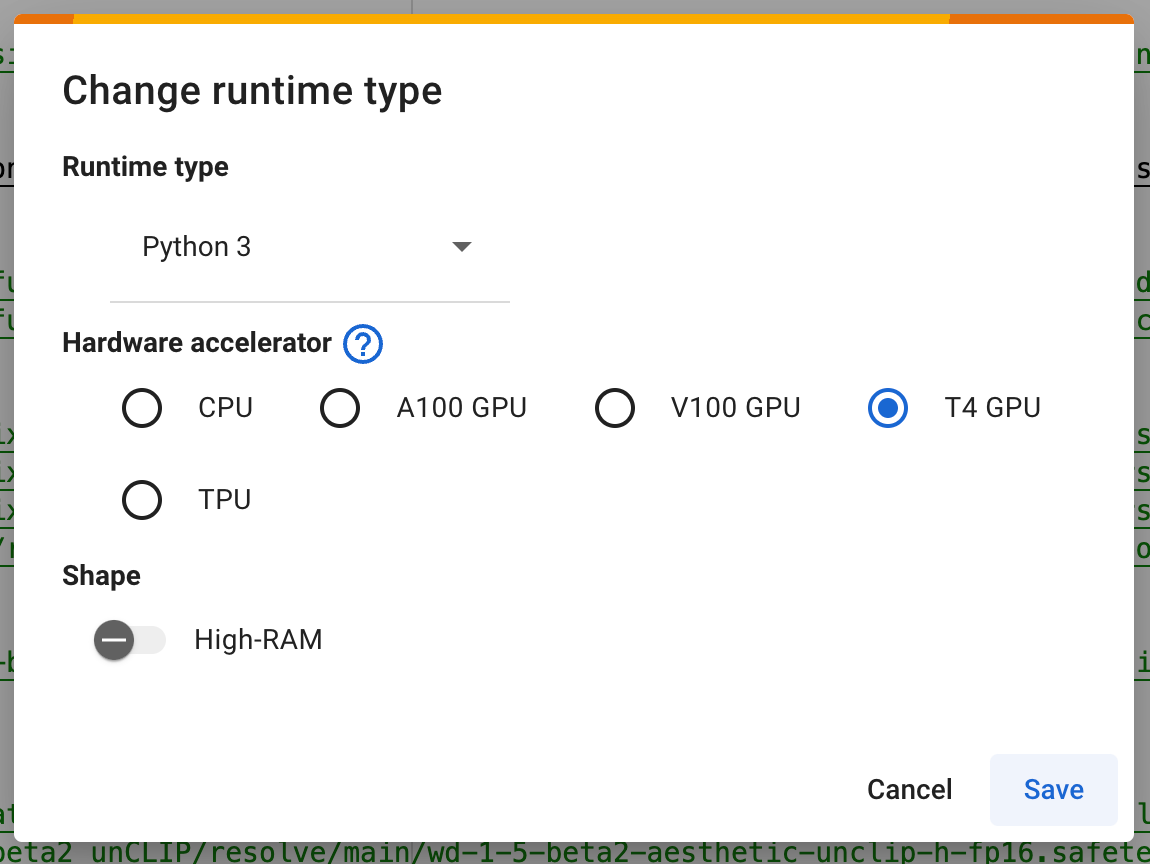Select the CPU hardware accelerator
1150x864 pixels.
(x=142, y=408)
